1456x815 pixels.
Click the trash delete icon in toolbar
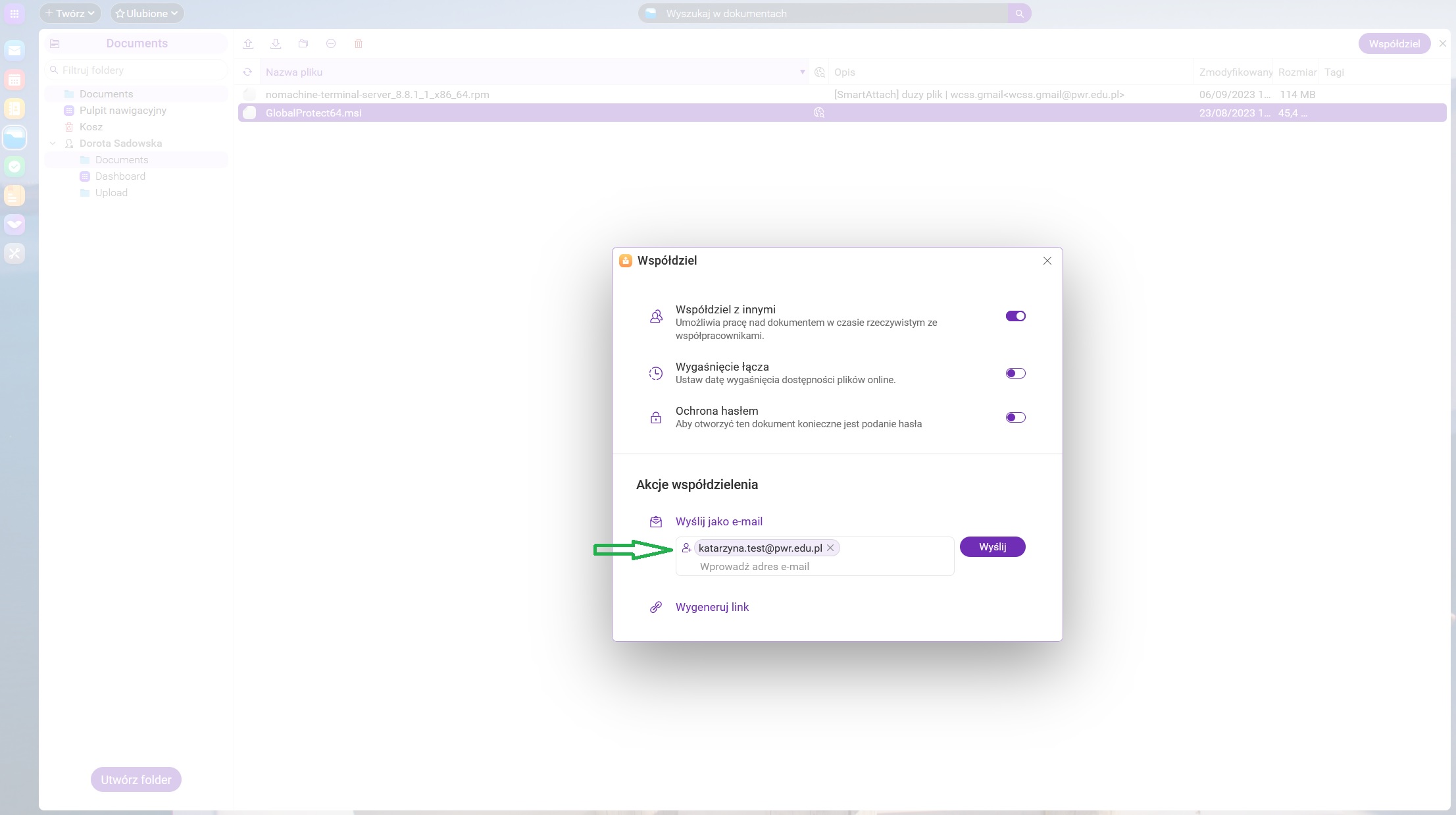click(x=359, y=43)
